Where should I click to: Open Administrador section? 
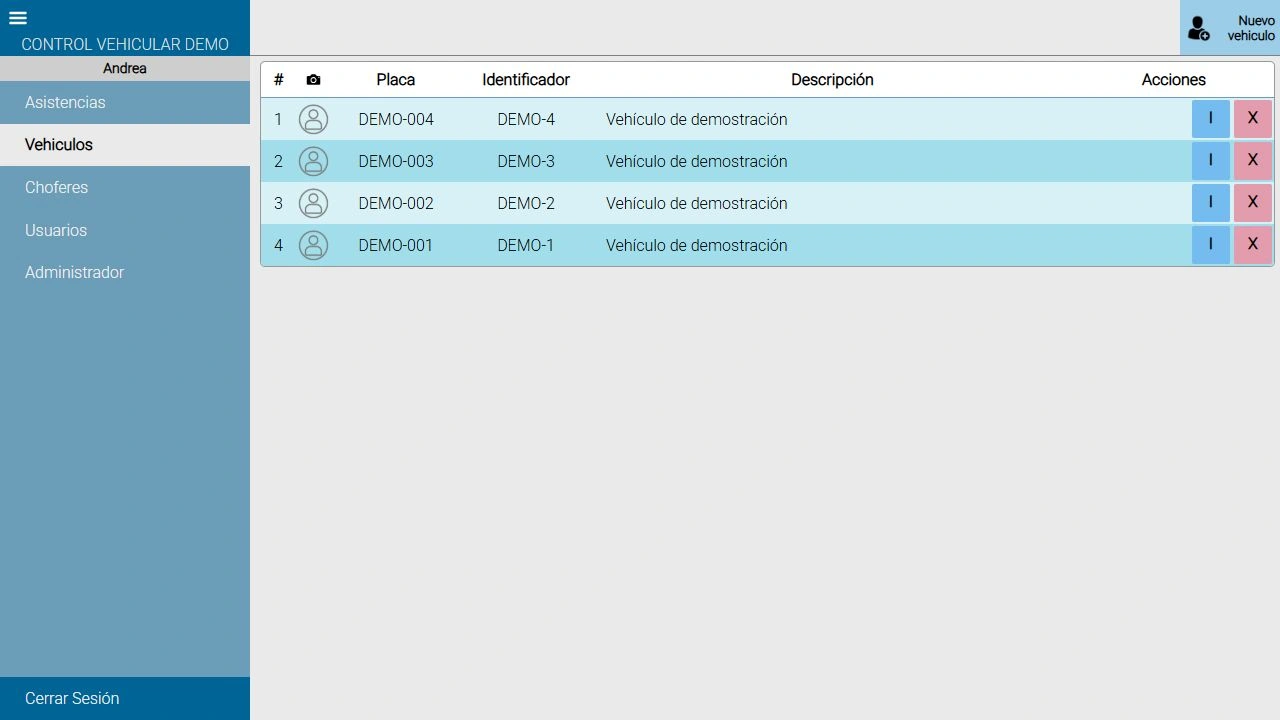(125, 272)
